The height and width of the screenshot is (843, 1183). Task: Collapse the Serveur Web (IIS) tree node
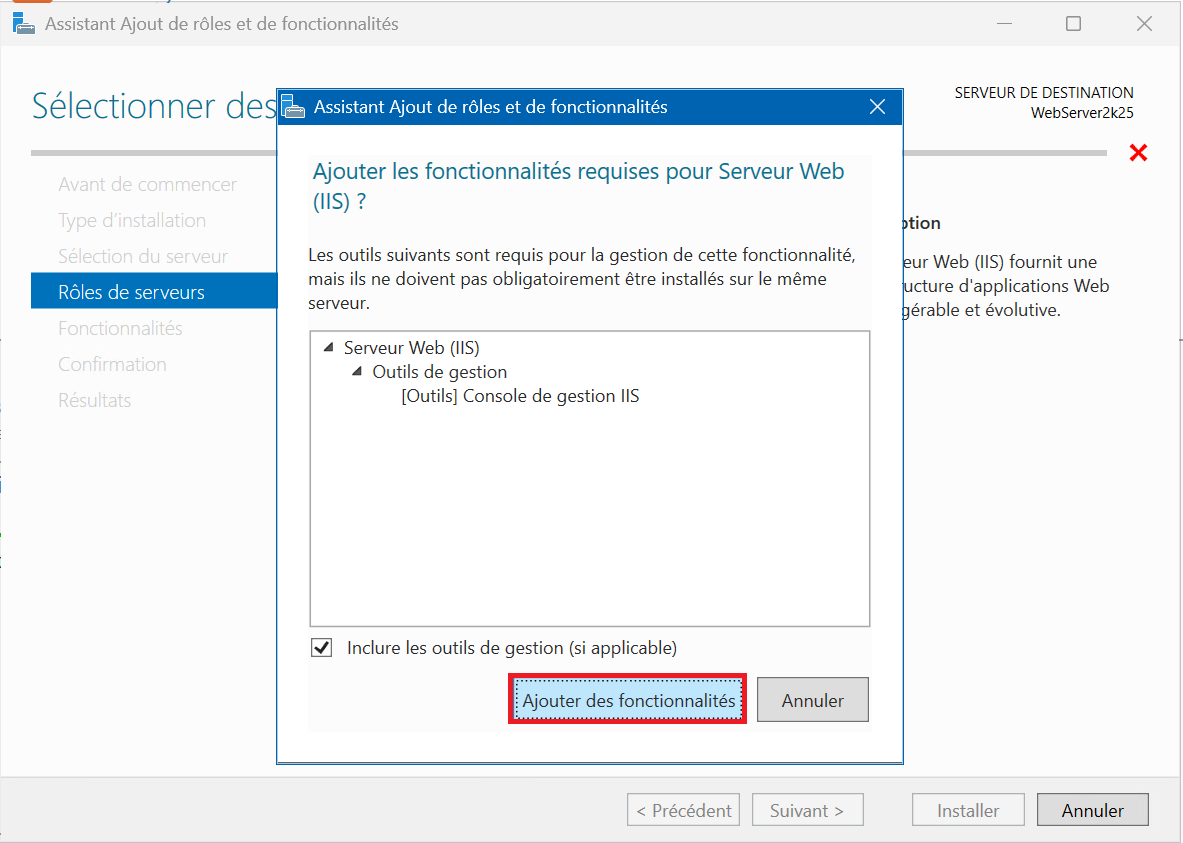[x=329, y=349]
